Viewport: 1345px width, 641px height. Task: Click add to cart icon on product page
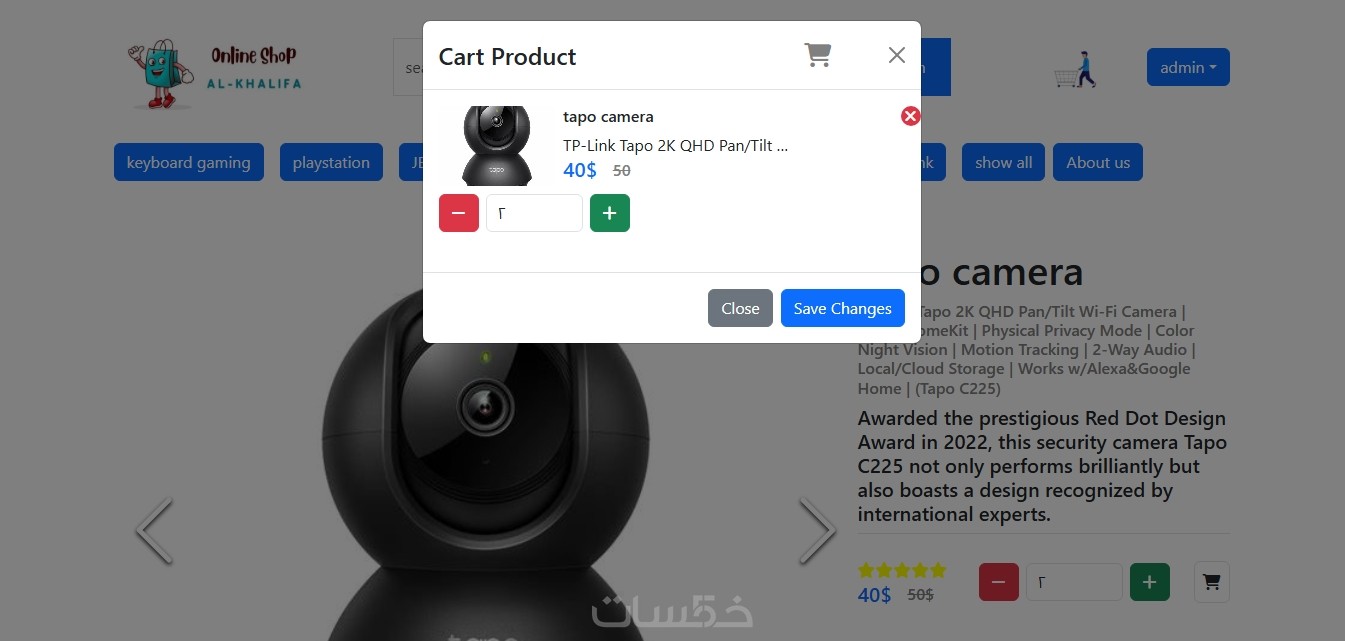click(x=1212, y=582)
